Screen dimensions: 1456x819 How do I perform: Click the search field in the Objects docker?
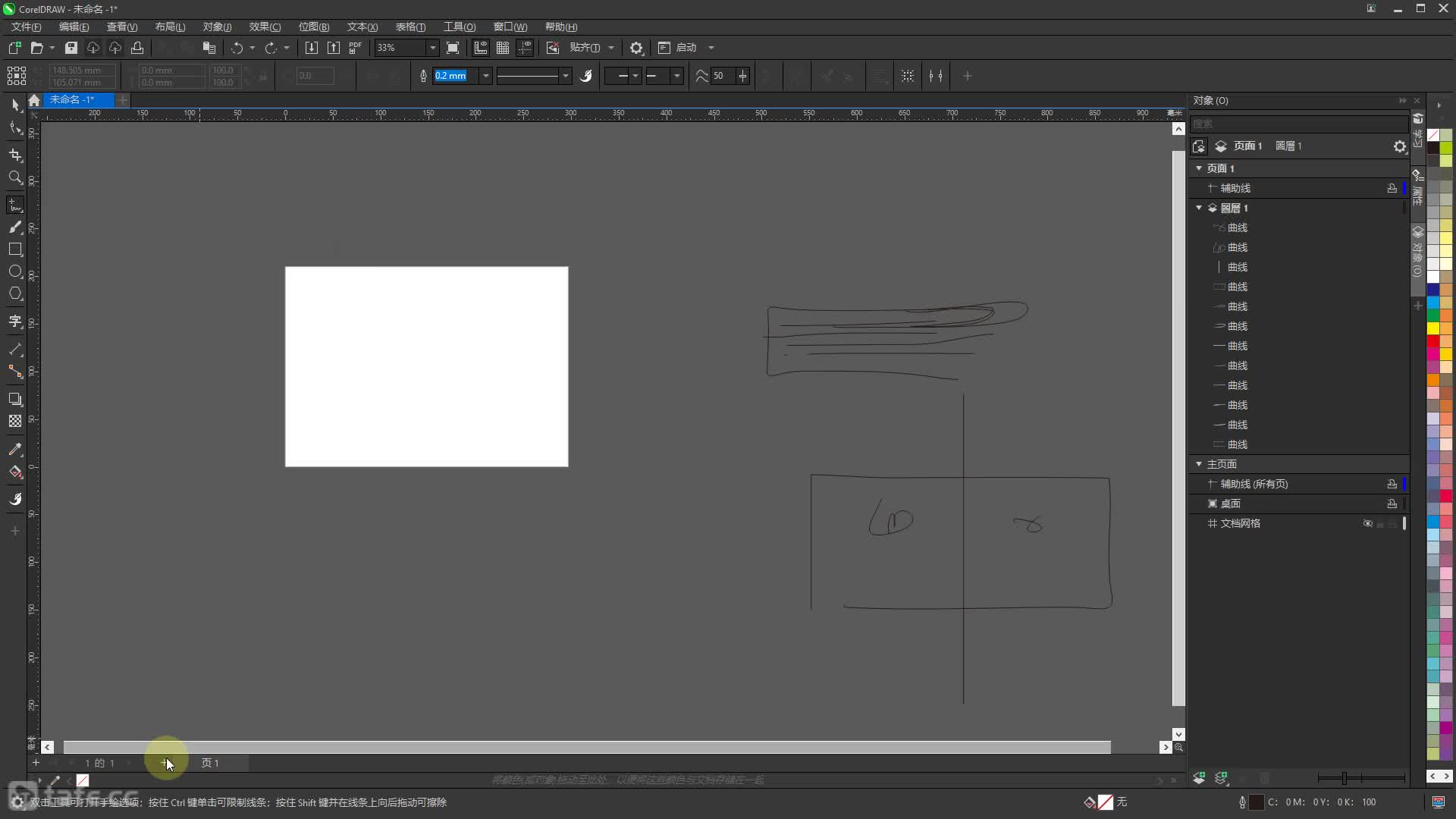(1299, 124)
